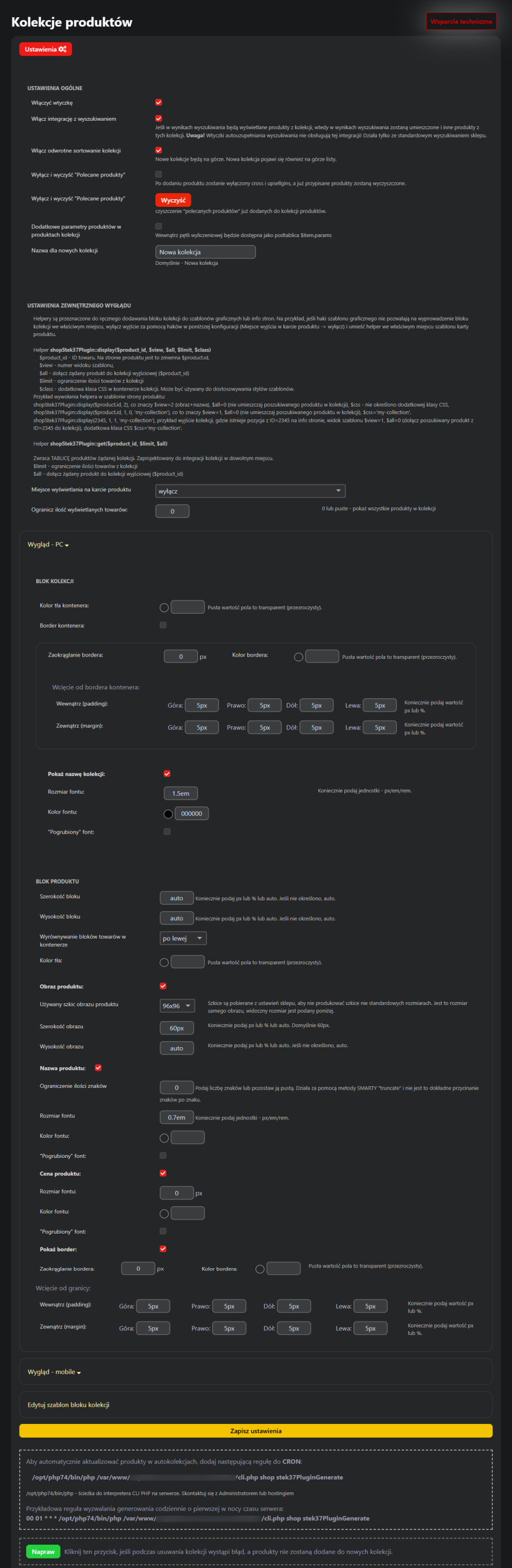
Task: Open the 96x96 image sketch dropdown
Action: pos(176,1005)
